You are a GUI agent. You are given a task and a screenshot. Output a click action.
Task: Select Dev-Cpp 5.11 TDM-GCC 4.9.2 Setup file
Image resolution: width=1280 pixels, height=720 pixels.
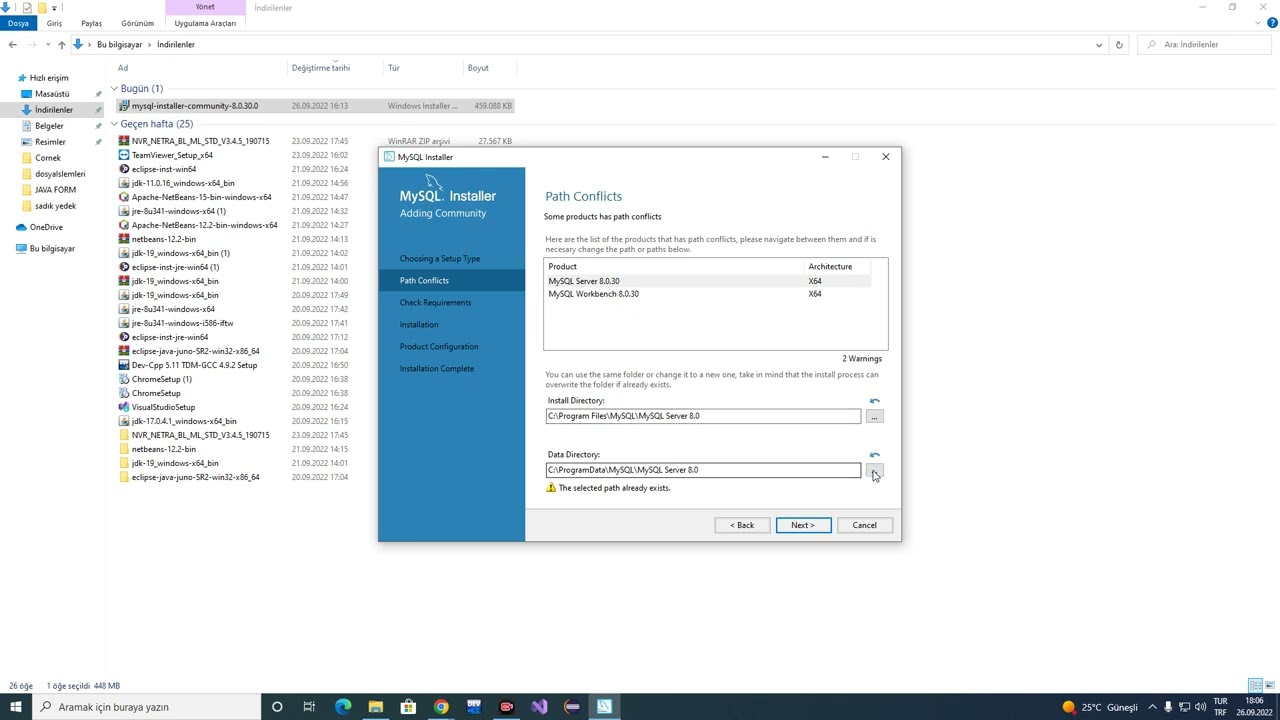click(x=194, y=365)
